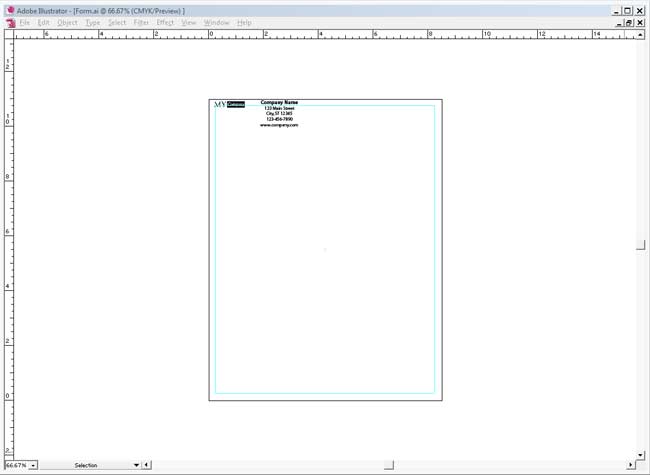Screen dimensions: 650x475
Task: Select the Company Name text on artboard
Action: coord(279,102)
